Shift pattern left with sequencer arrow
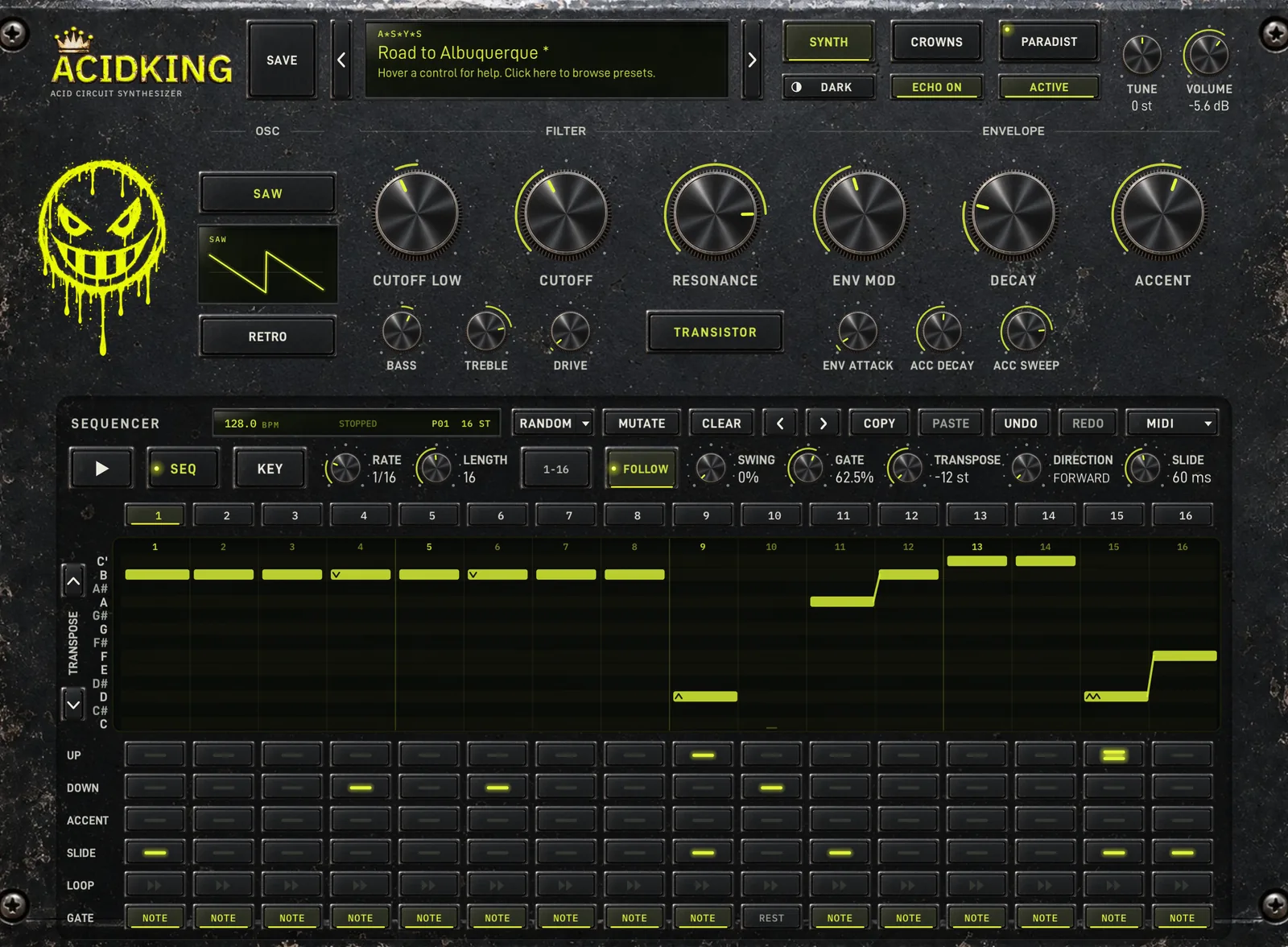This screenshot has height=947, width=1288. point(780,424)
